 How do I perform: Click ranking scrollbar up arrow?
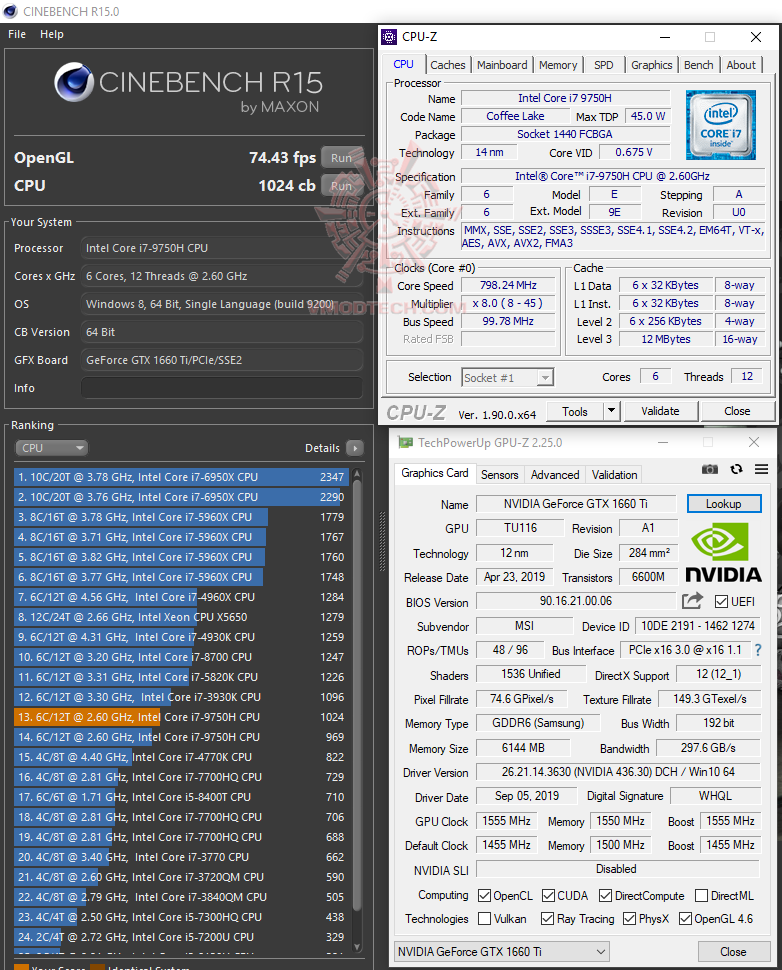click(x=357, y=474)
